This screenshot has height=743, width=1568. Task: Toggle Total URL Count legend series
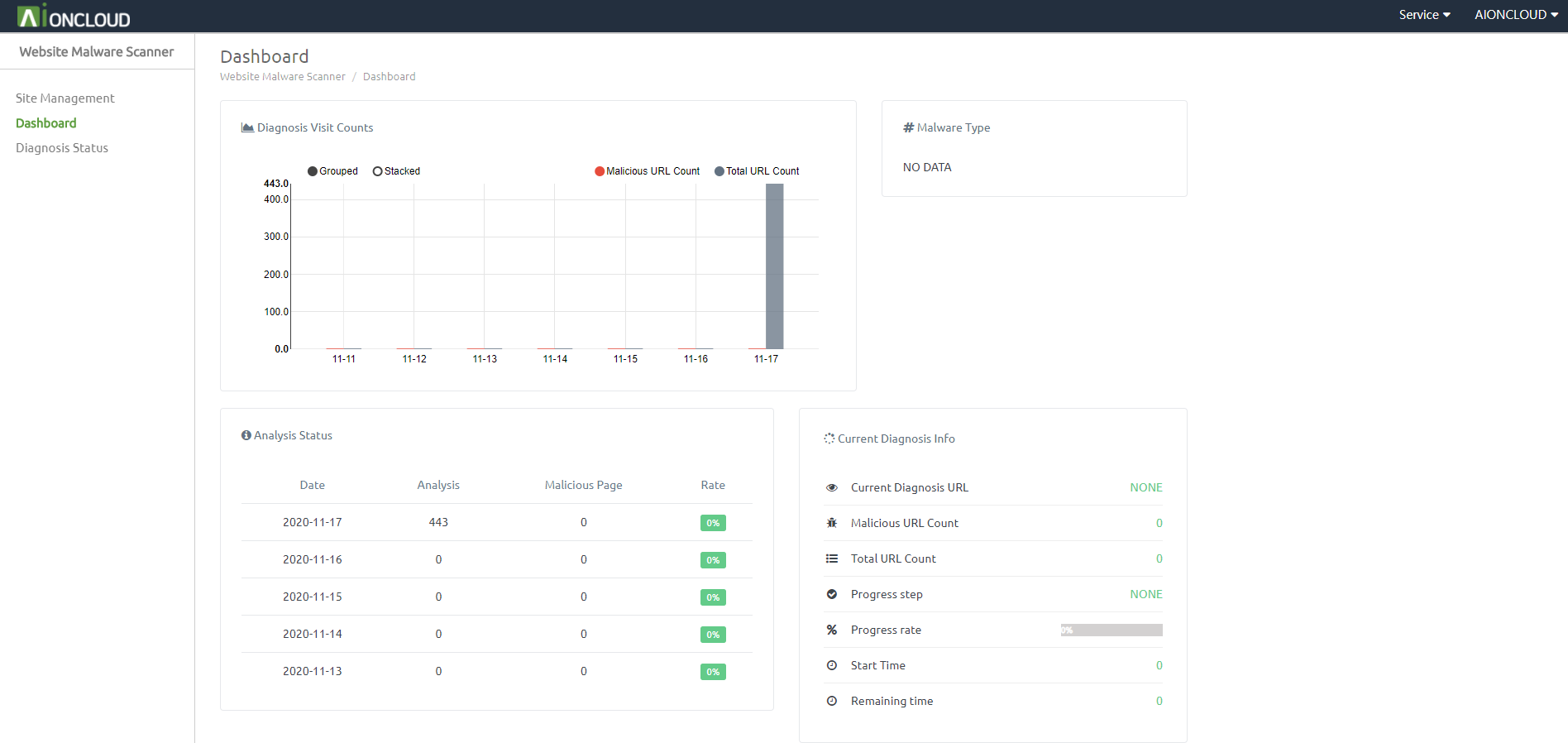757,171
